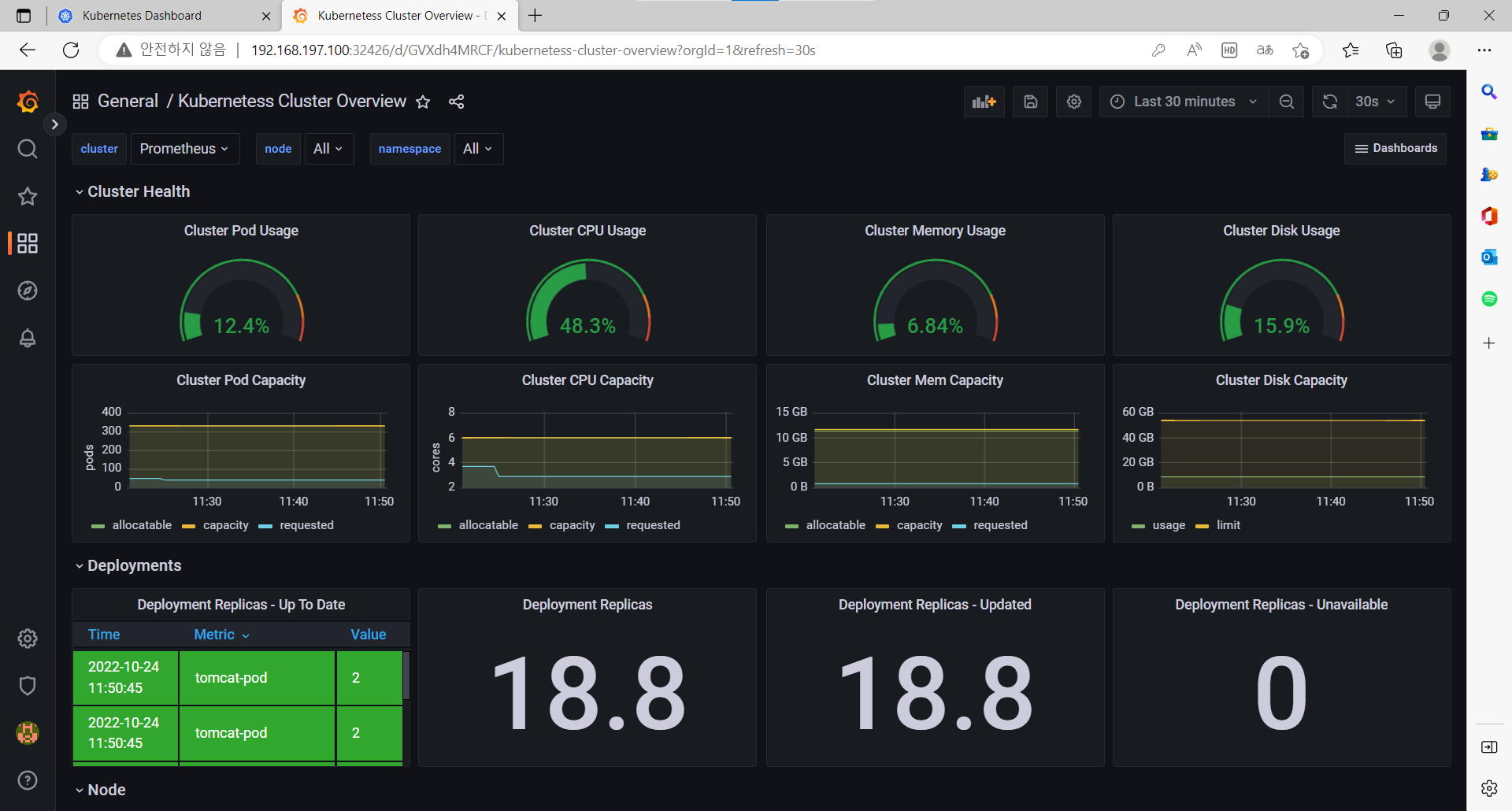
Task: Collapse the Node row
Action: click(101, 790)
